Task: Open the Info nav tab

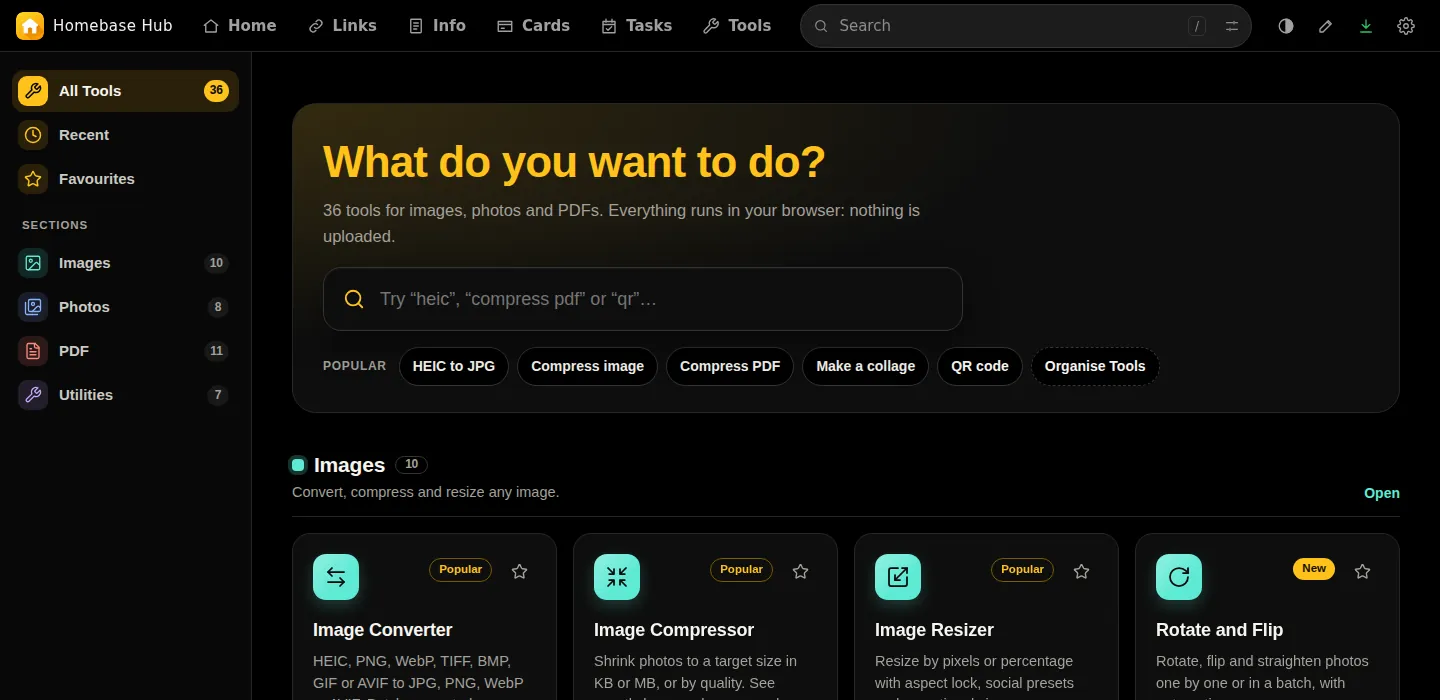Action: click(437, 26)
